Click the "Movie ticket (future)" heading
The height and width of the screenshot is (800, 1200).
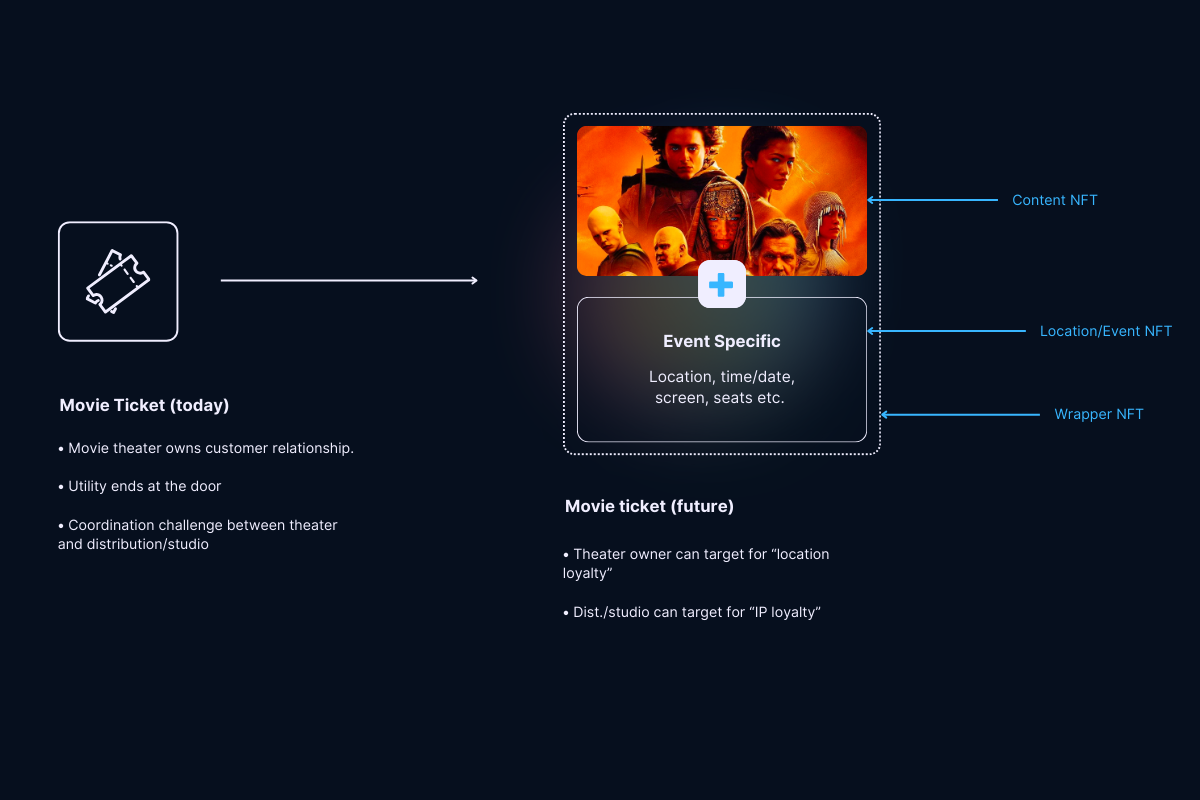(649, 506)
